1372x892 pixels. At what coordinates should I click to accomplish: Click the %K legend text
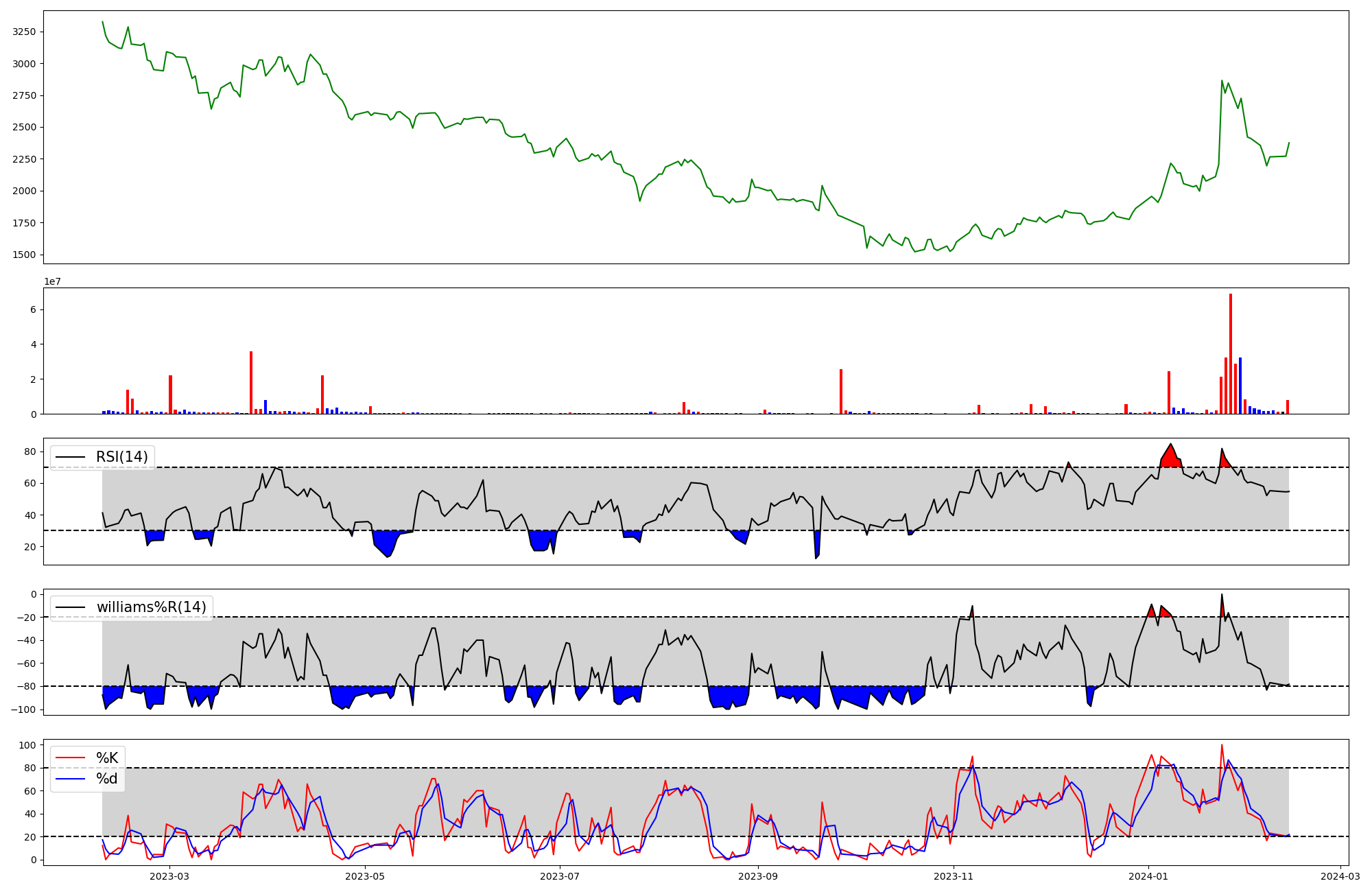107,758
